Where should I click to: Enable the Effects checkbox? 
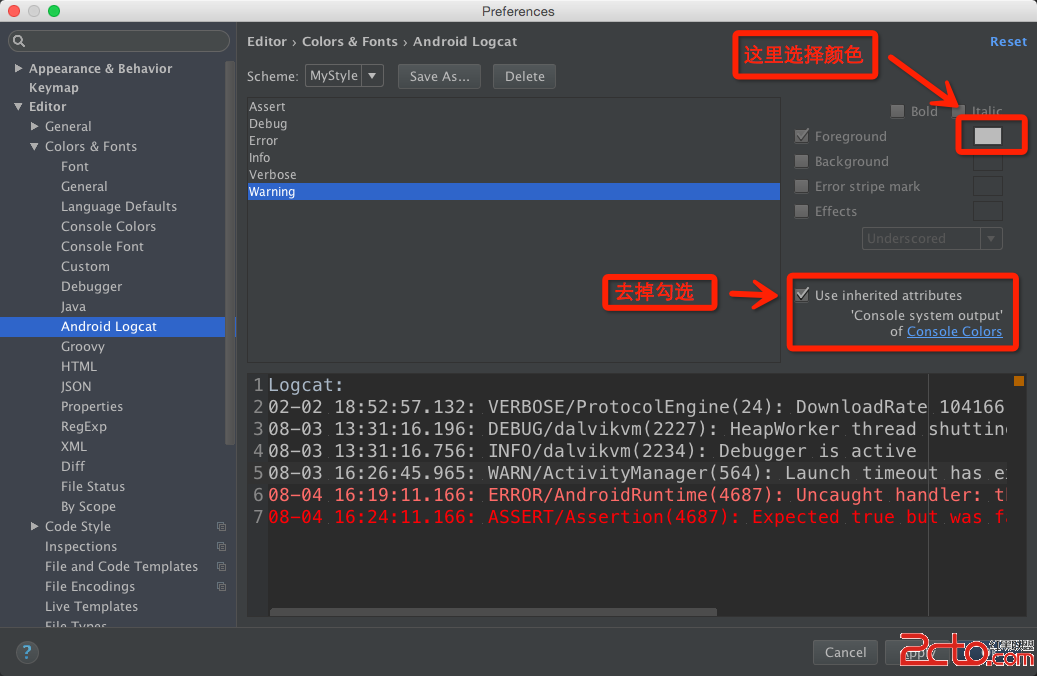tap(802, 212)
